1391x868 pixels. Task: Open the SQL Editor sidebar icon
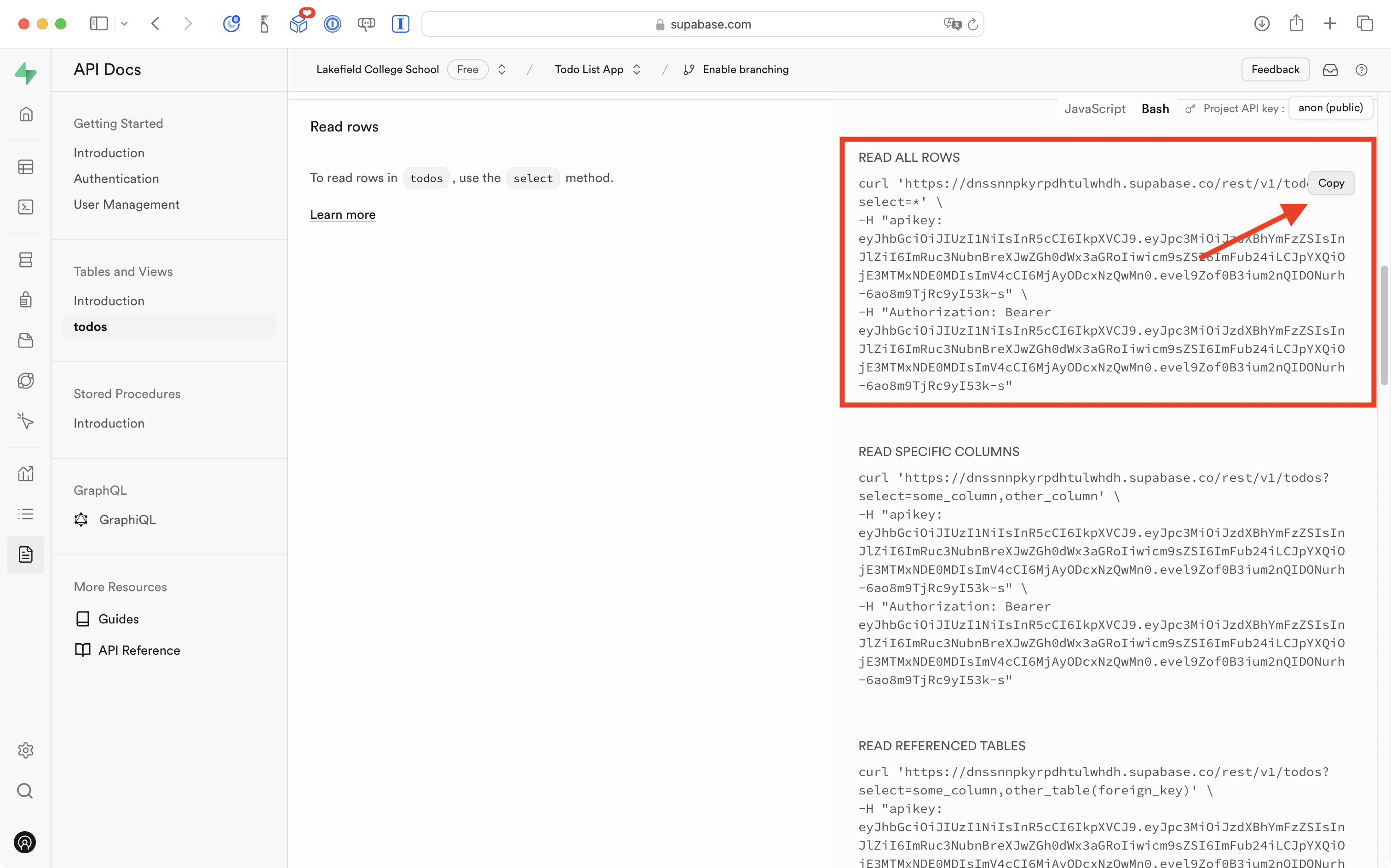pos(26,207)
